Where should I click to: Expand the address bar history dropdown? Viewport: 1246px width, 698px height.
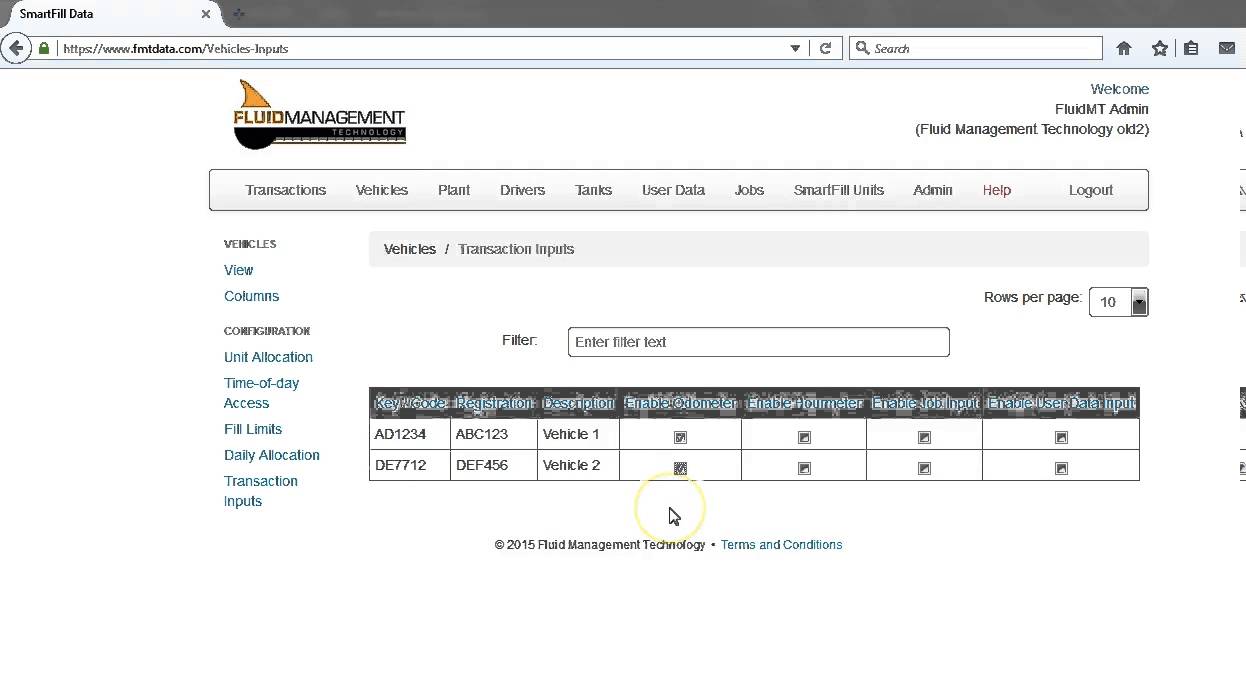pos(795,48)
